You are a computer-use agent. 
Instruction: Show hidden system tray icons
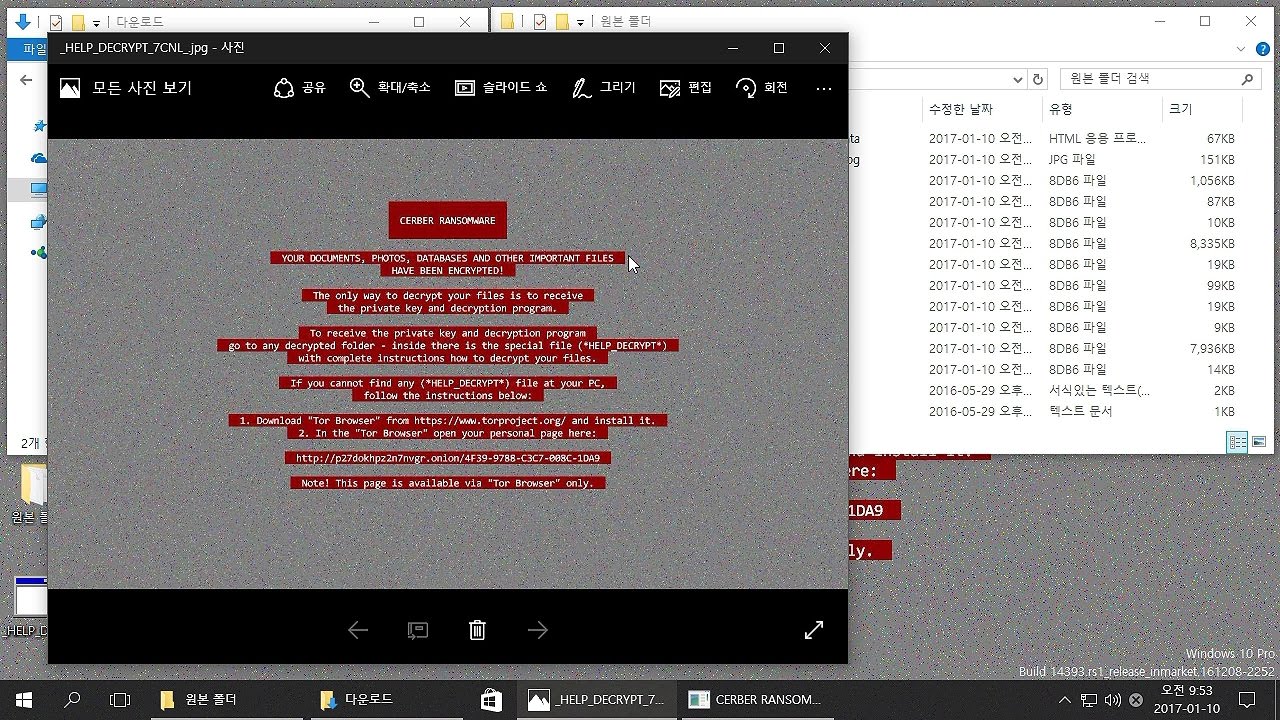pyautogui.click(x=1065, y=700)
